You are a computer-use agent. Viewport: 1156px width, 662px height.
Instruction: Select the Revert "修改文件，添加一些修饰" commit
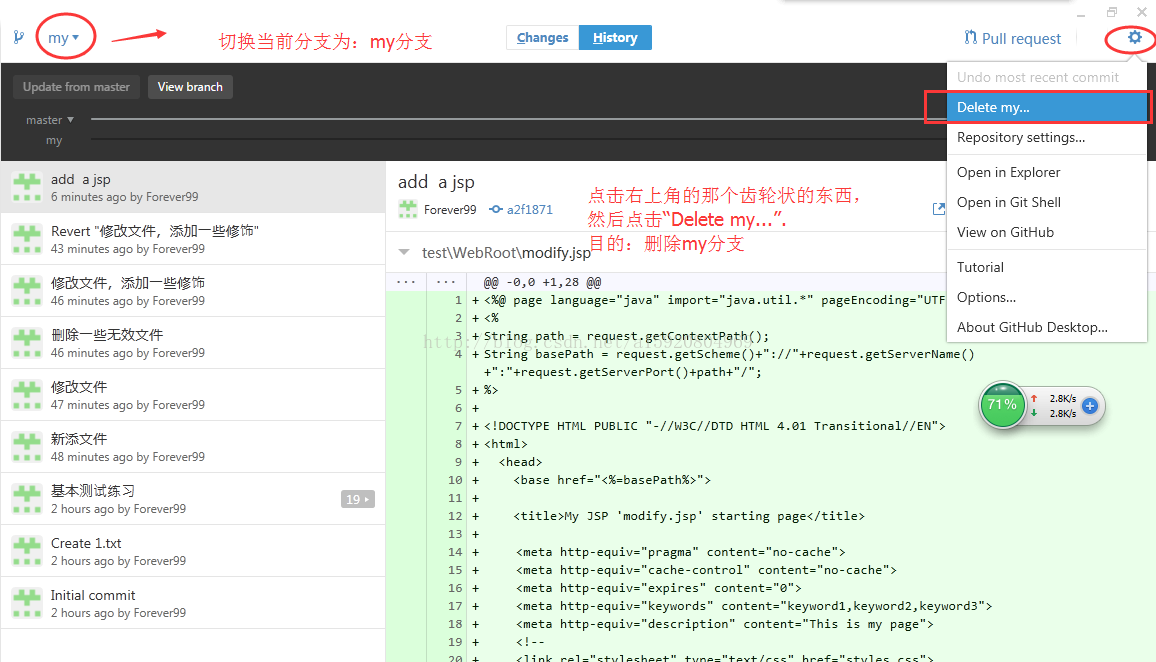click(193, 240)
